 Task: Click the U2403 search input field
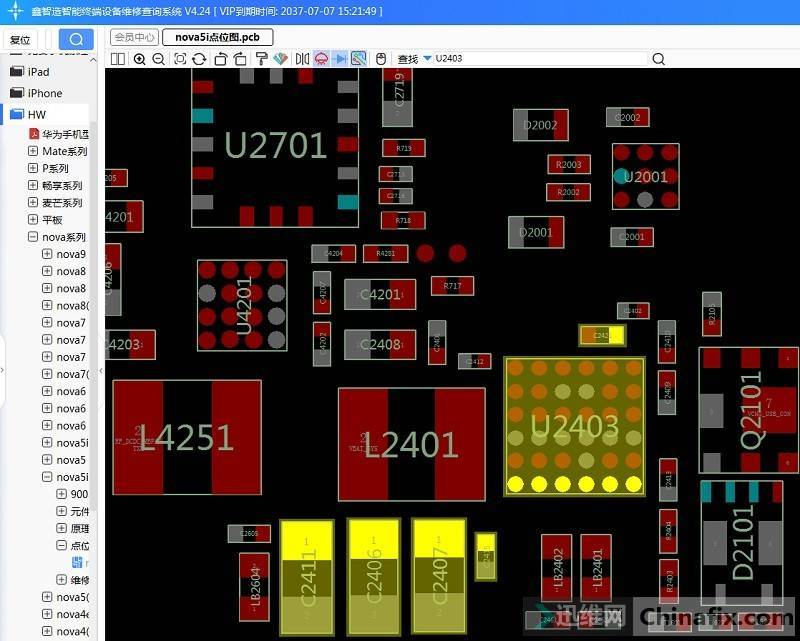click(540, 59)
